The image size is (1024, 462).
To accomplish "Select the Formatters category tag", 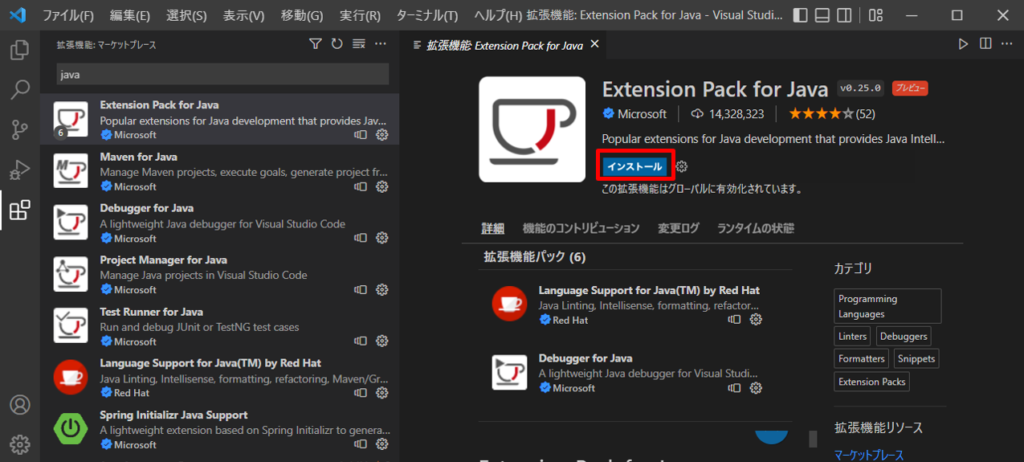I will tap(861, 359).
